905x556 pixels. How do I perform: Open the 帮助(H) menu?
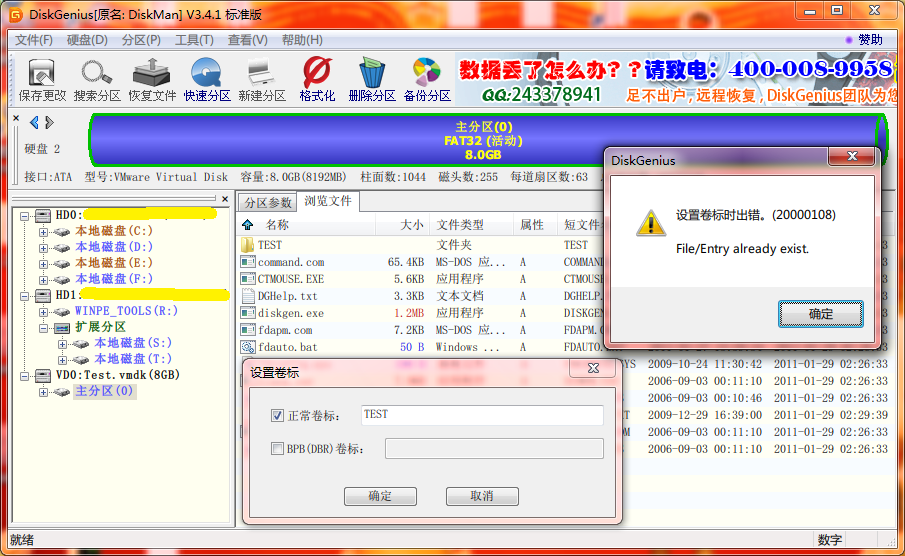pos(302,40)
